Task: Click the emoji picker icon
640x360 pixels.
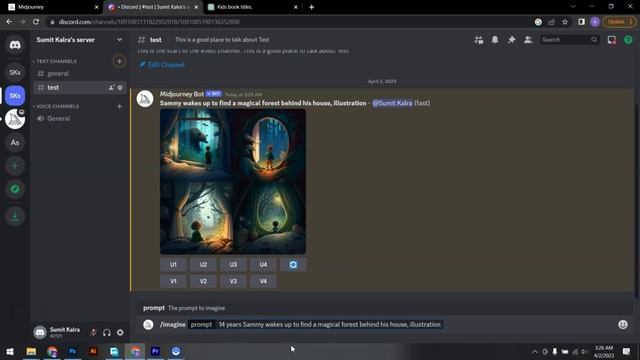Action: point(623,324)
